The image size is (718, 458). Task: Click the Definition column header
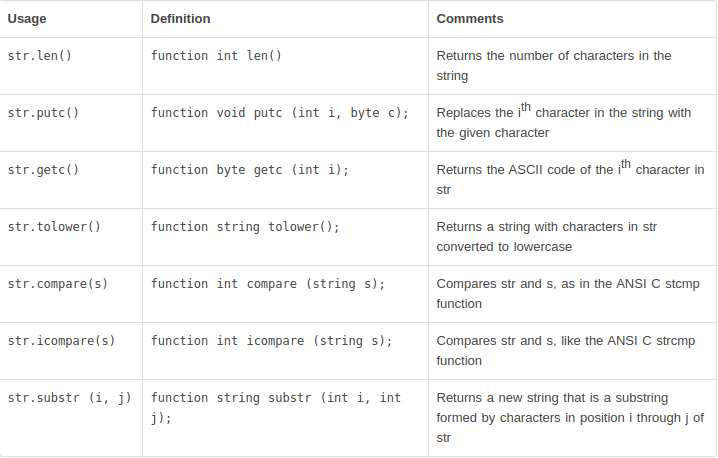click(x=181, y=19)
